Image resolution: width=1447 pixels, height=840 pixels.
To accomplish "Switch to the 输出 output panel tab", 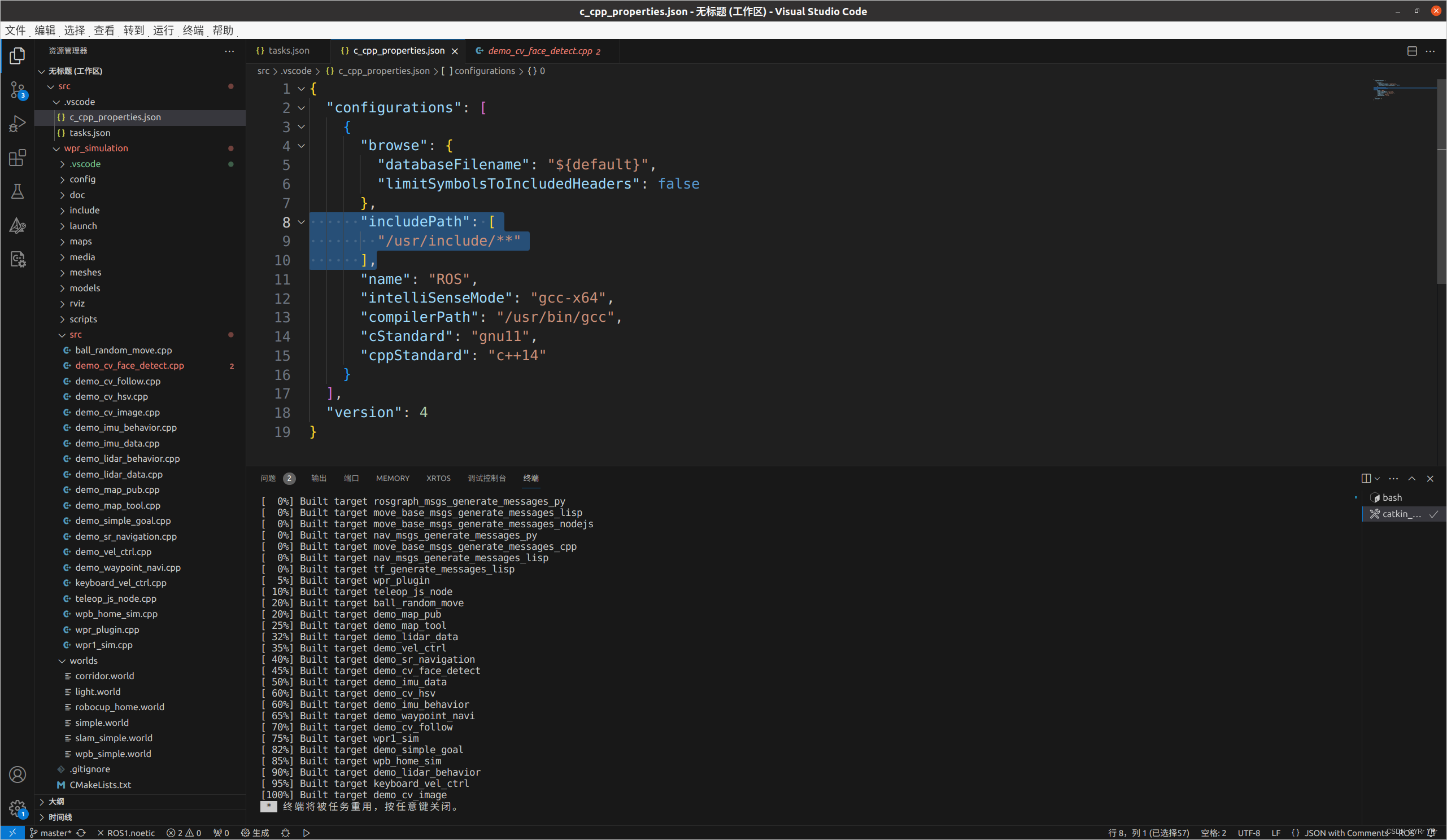I will click(x=319, y=479).
